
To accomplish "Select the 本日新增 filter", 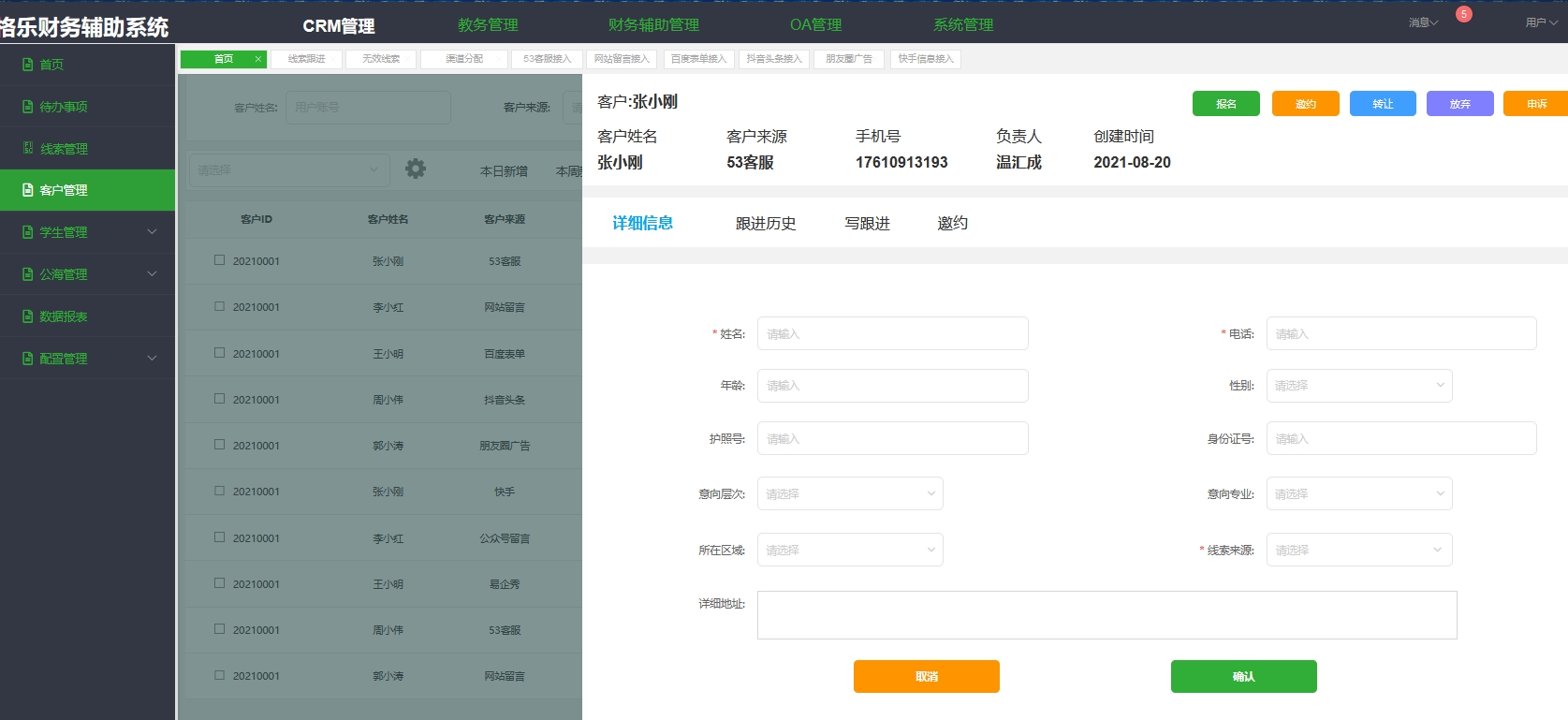I will 504,171.
